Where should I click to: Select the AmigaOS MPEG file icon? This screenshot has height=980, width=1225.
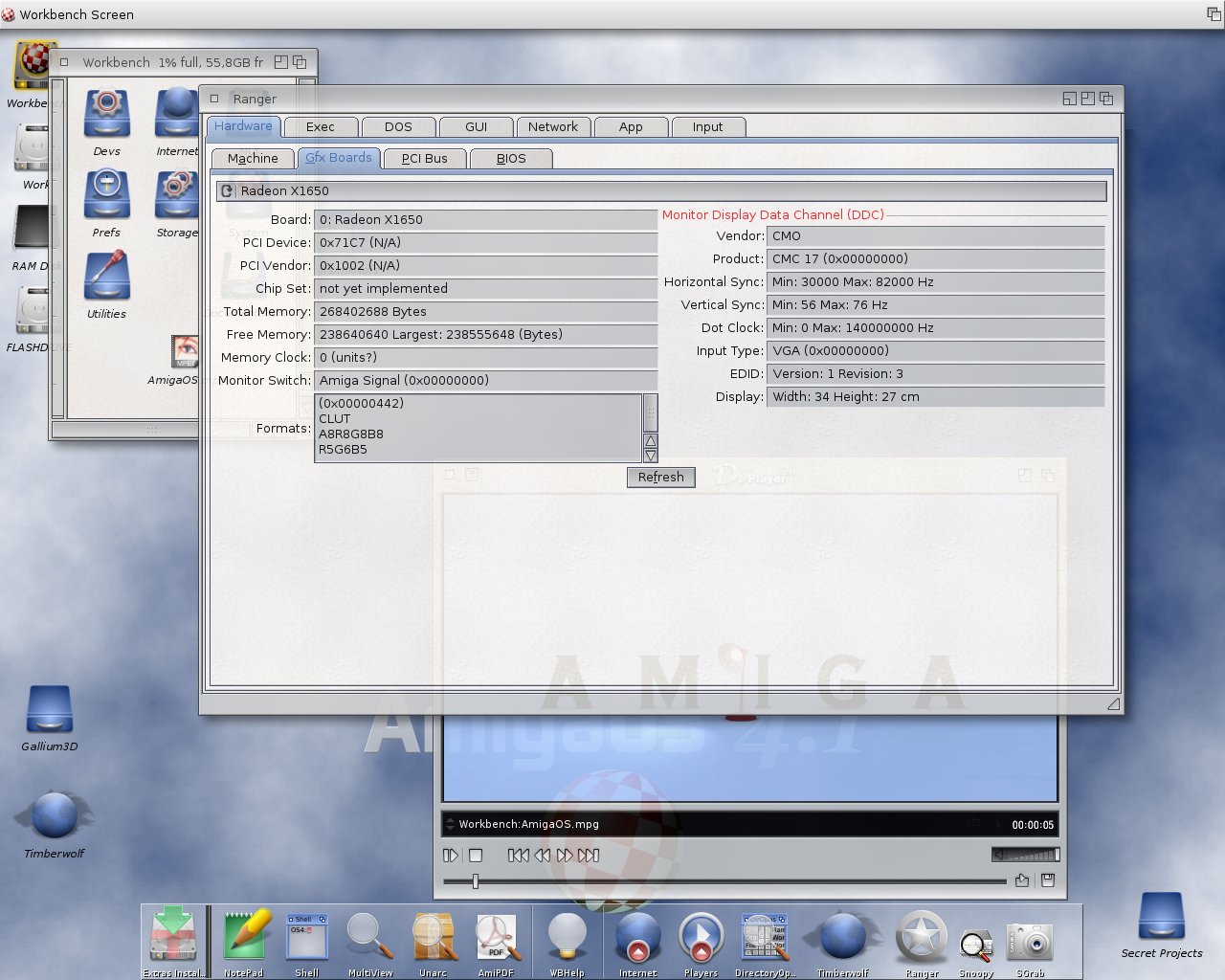tap(185, 352)
